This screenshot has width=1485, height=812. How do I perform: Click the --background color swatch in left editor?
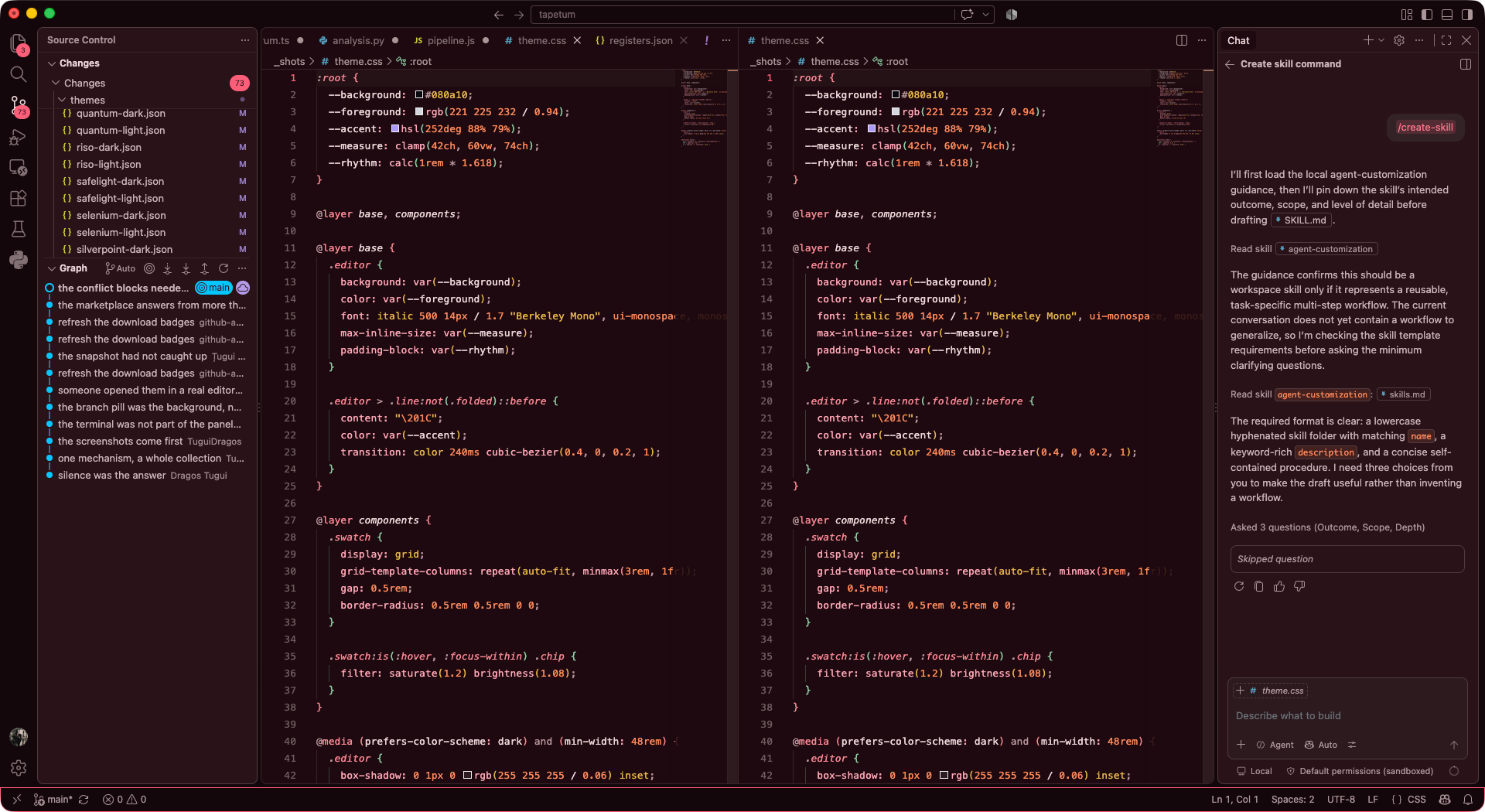pyautogui.click(x=419, y=95)
